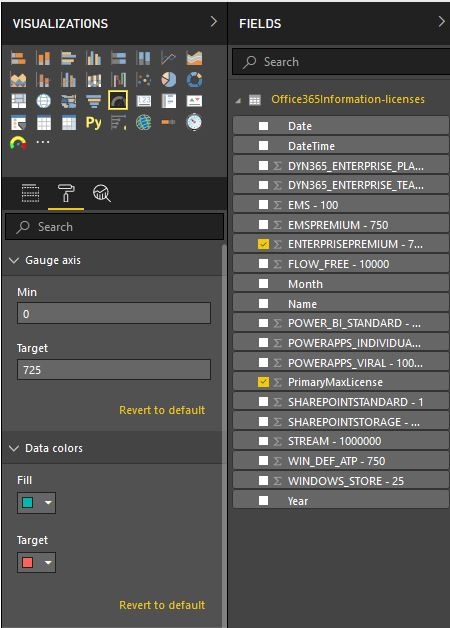Click the Target value field showing 725
The height and width of the screenshot is (628, 450).
click(114, 369)
